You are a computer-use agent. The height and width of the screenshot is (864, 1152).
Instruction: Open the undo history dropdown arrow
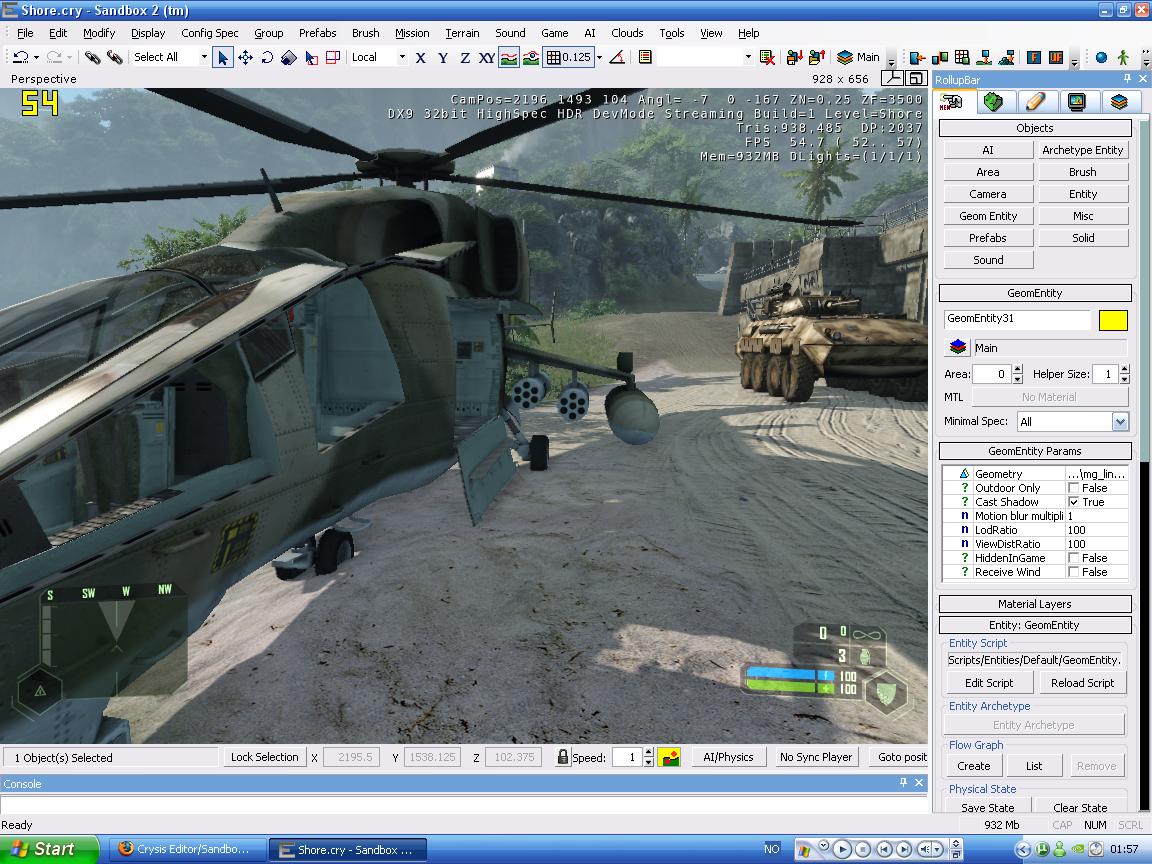[36, 57]
